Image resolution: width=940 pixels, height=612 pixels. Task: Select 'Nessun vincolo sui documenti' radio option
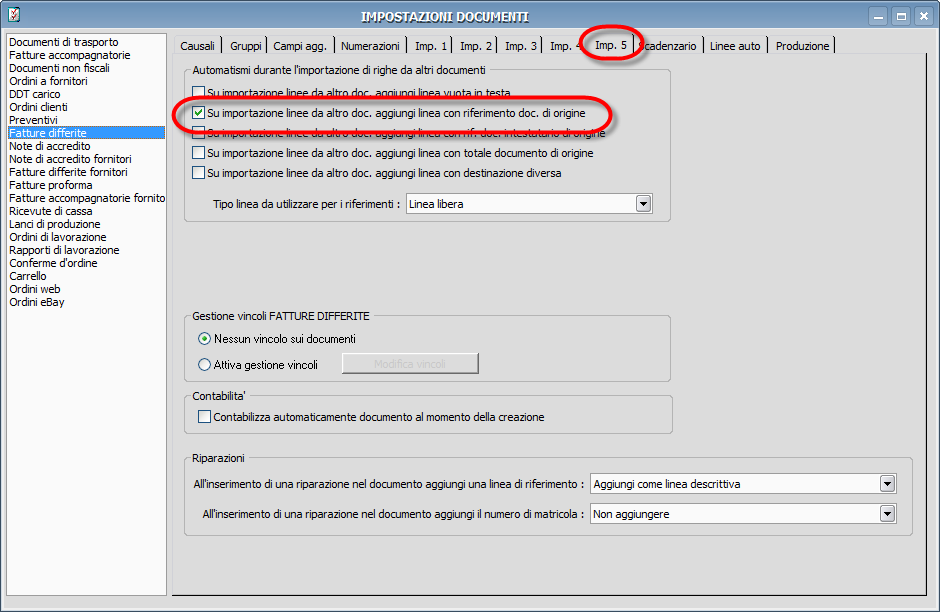coord(204,339)
